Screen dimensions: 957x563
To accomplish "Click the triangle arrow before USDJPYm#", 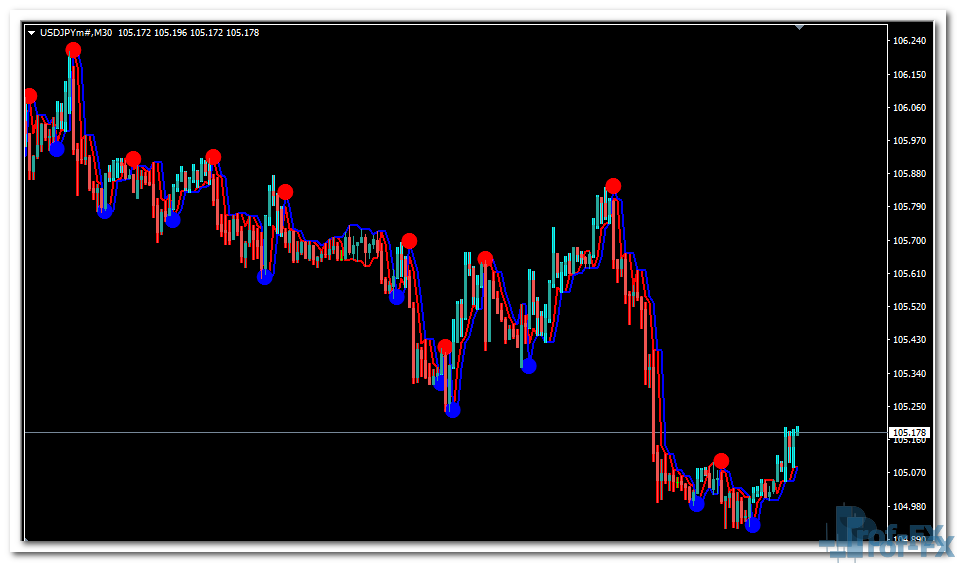I will [x=31, y=33].
